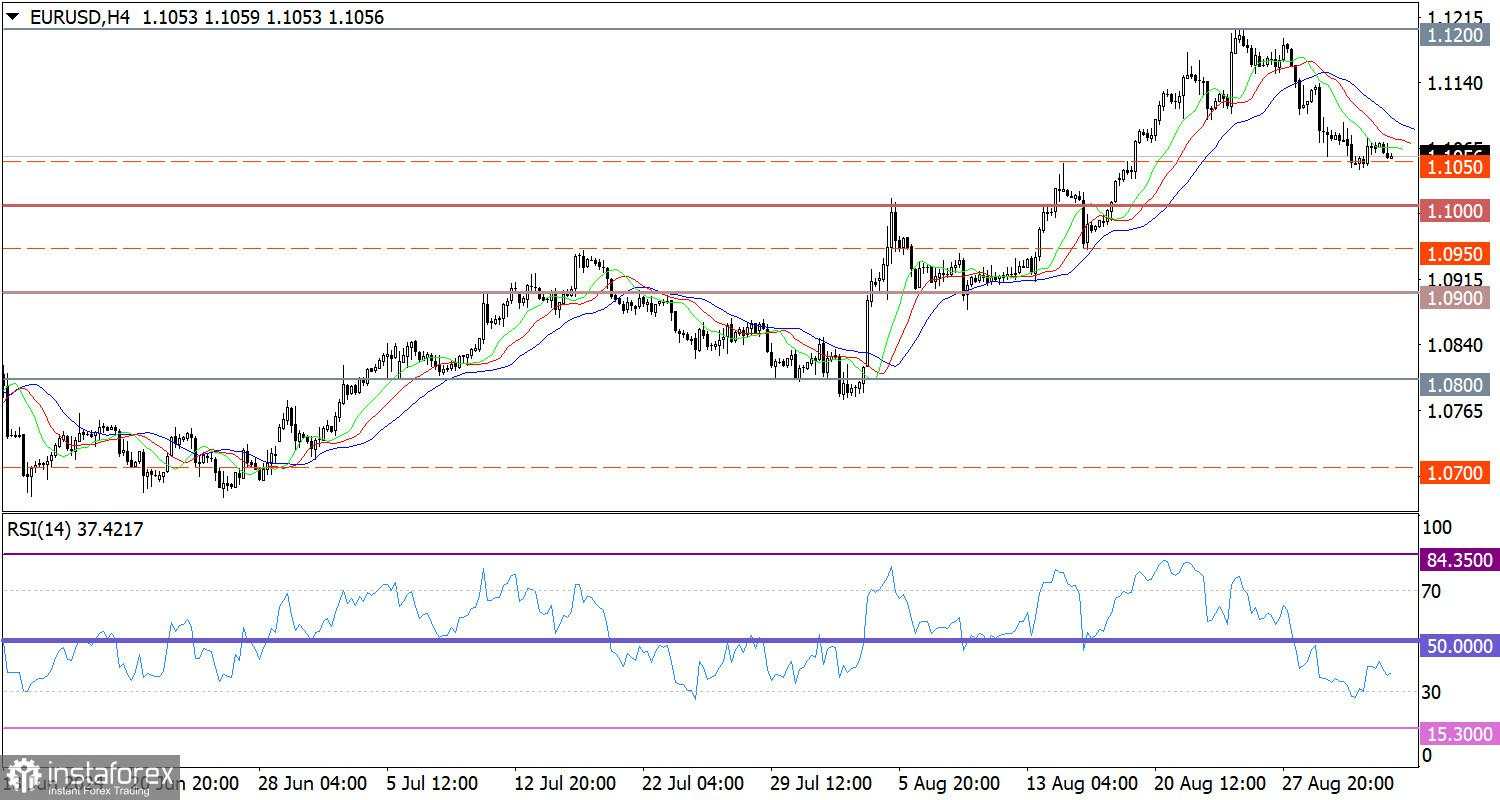The image size is (1500, 800).
Task: Click the 1.0765 price scale value
Action: (1455, 411)
